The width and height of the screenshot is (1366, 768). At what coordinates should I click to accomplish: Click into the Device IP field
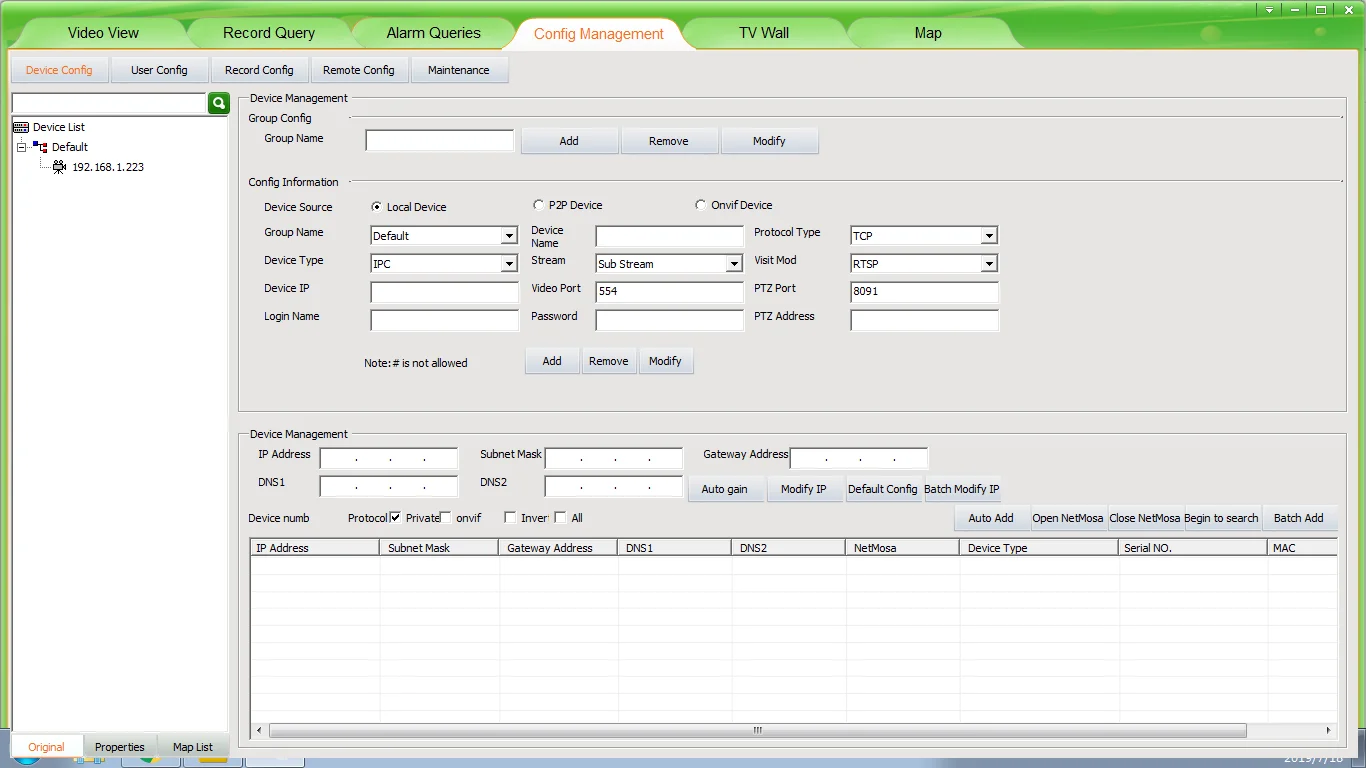click(x=444, y=292)
